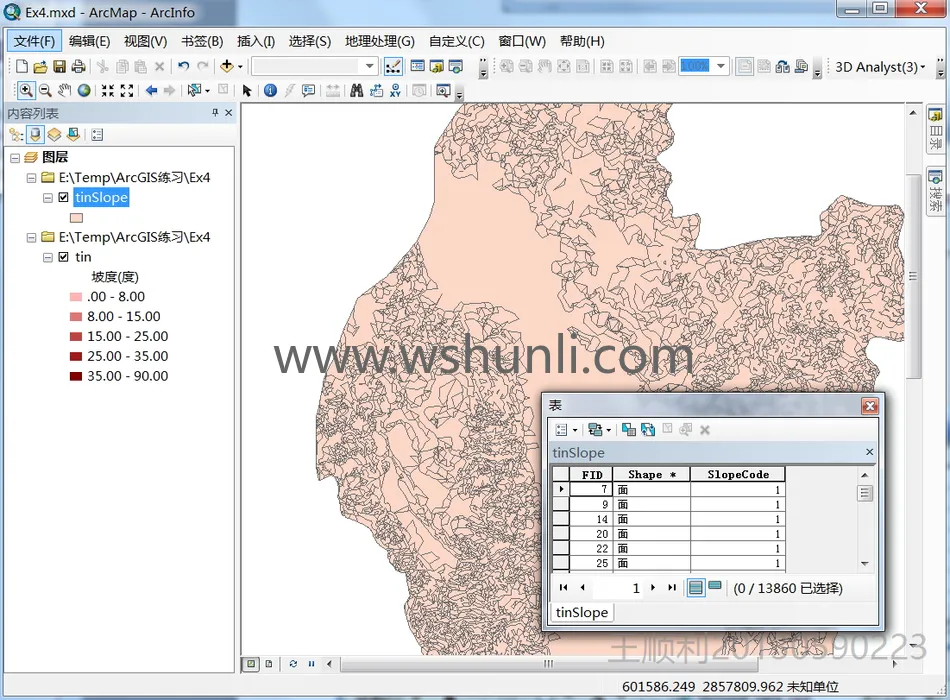The width and height of the screenshot is (950, 700).
Task: Select the Zoom In tool
Action: [26, 90]
